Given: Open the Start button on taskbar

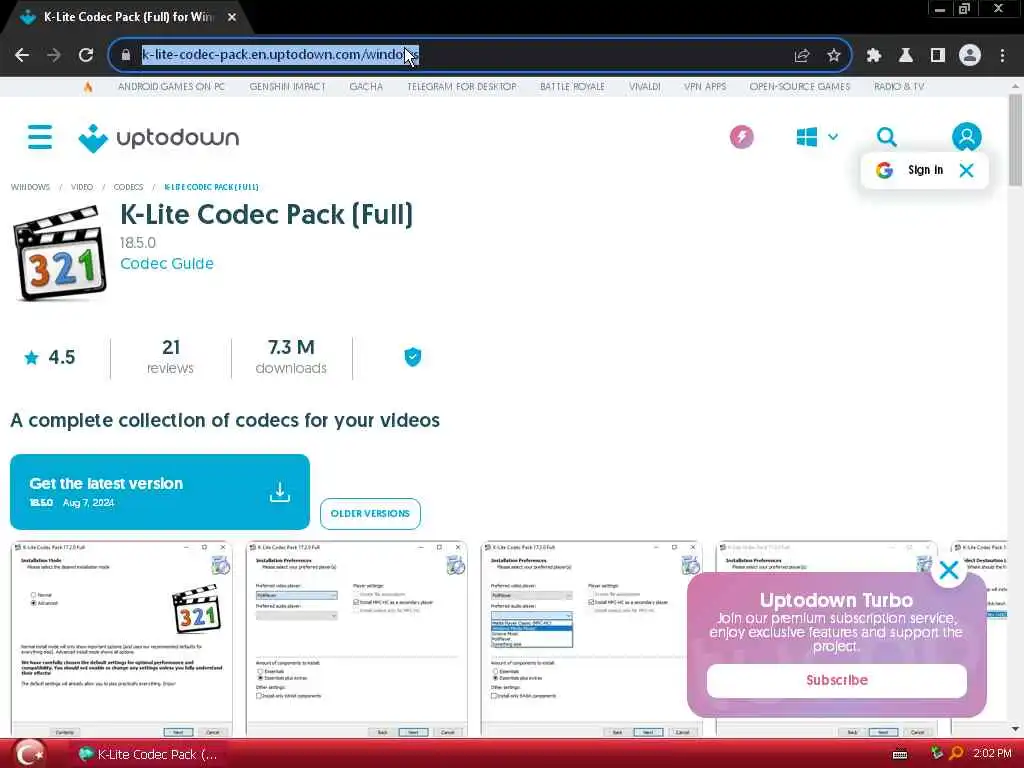Looking at the screenshot, I should pos(31,754).
